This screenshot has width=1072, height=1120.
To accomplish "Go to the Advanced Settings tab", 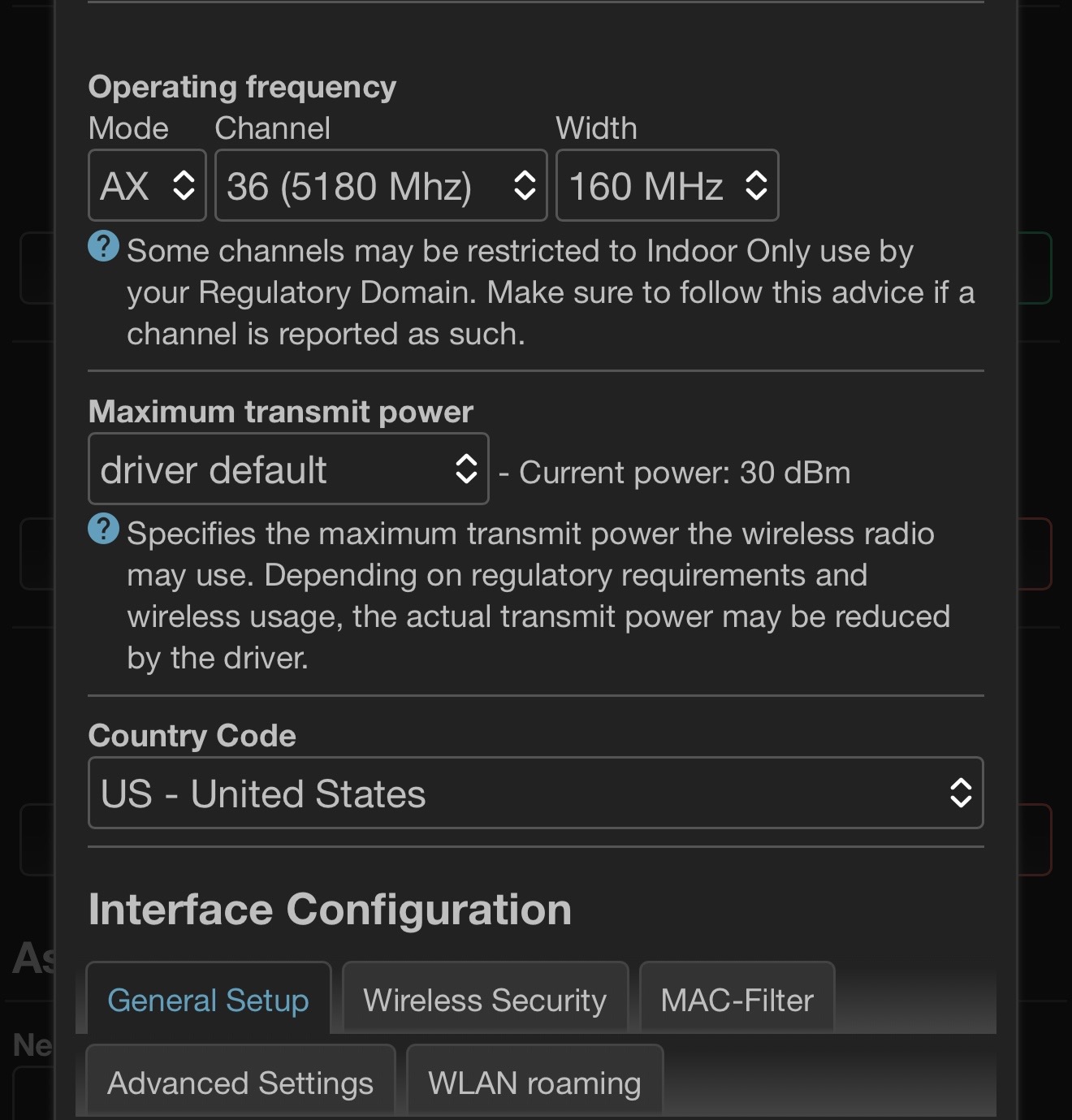I will click(240, 1083).
